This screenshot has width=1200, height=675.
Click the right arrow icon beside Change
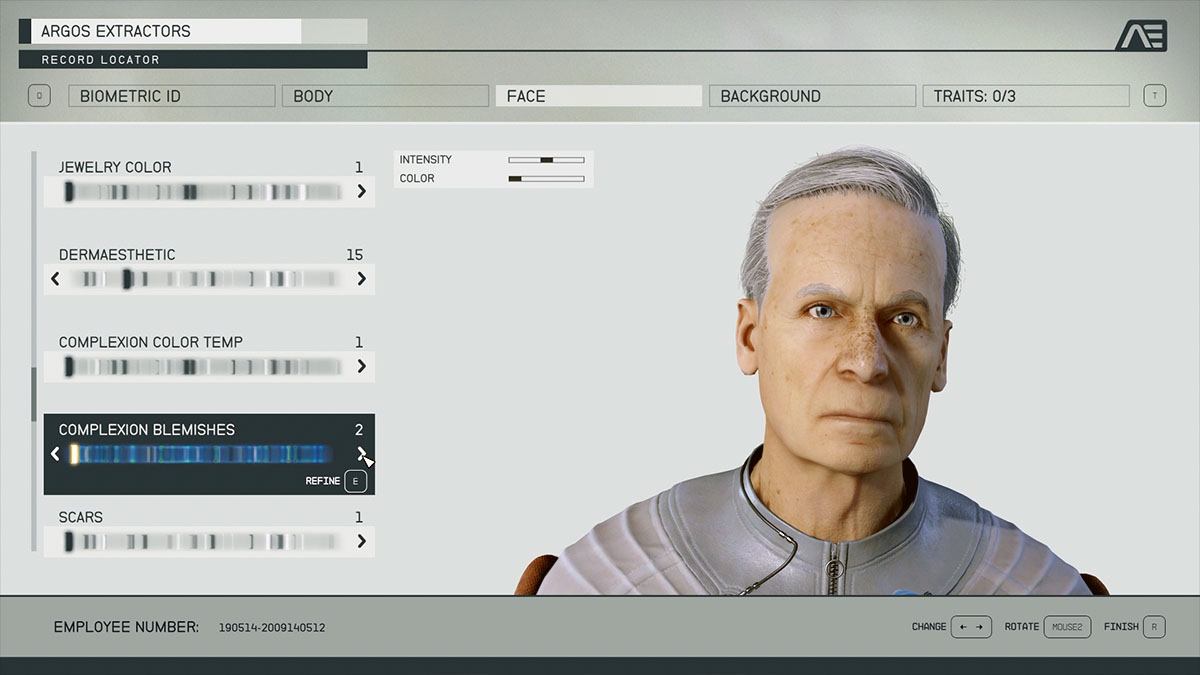click(978, 627)
